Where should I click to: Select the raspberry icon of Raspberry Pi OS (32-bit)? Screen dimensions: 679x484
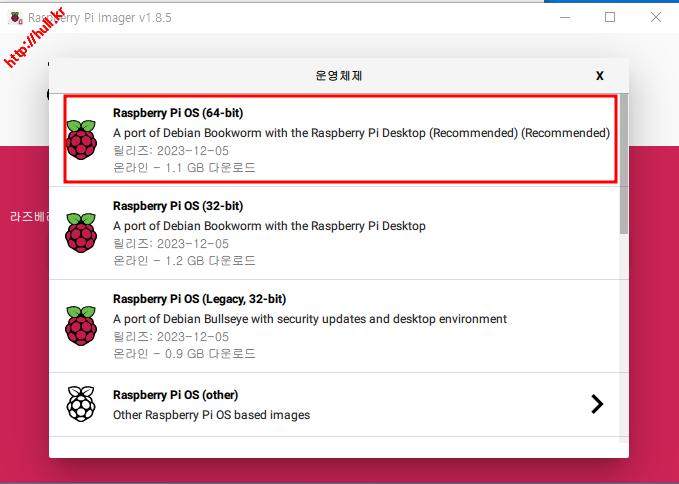click(81, 232)
